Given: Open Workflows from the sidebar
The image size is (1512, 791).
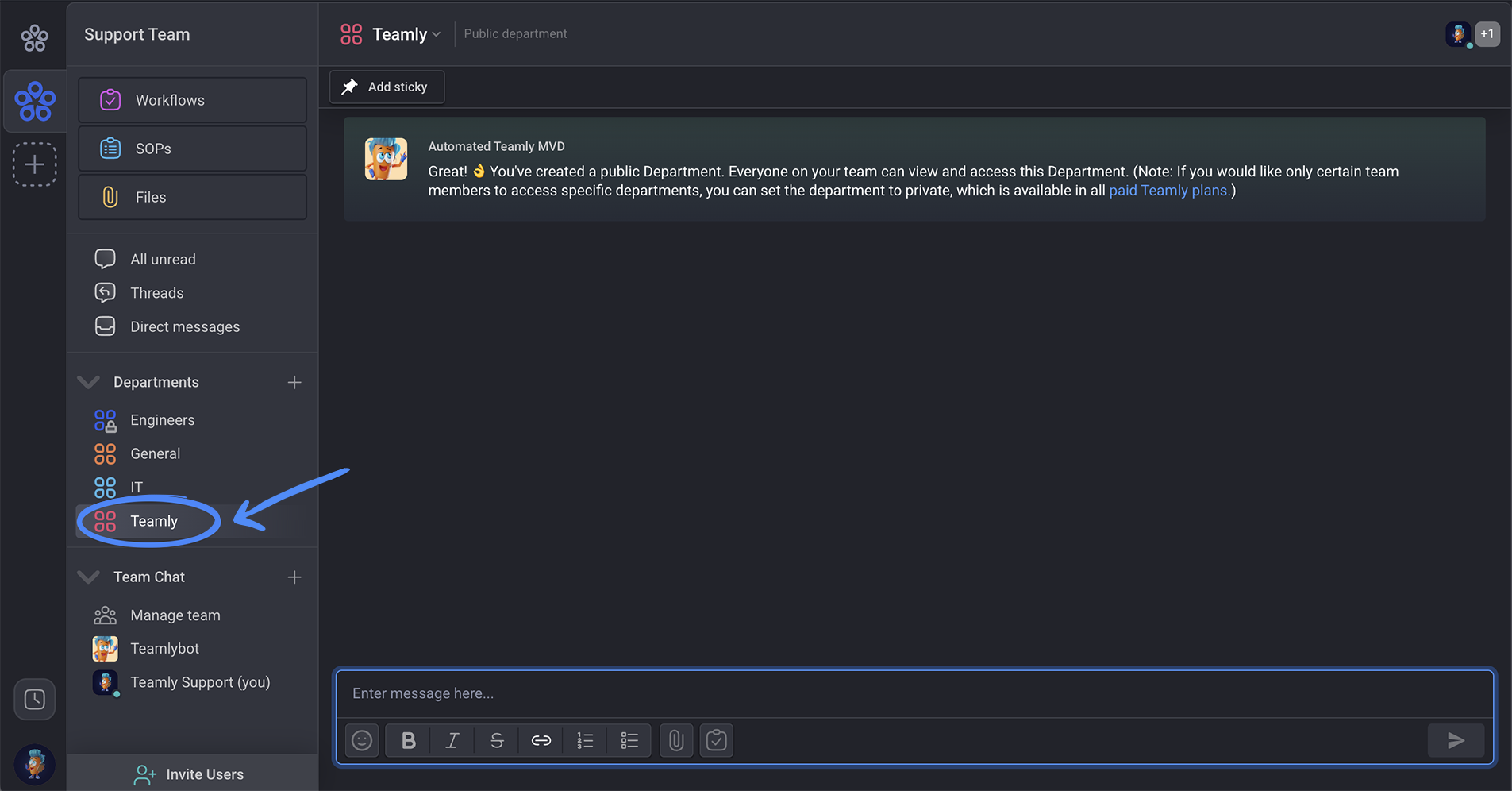Looking at the screenshot, I should 193,100.
